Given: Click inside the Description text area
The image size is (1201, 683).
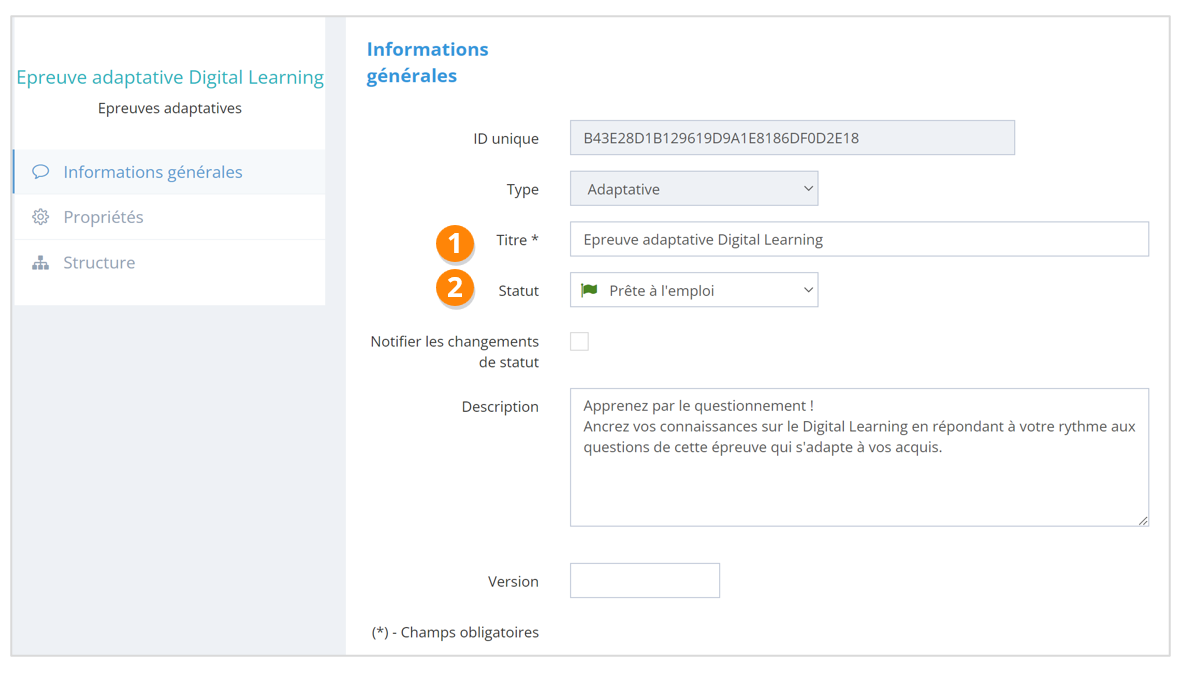Looking at the screenshot, I should (858, 480).
